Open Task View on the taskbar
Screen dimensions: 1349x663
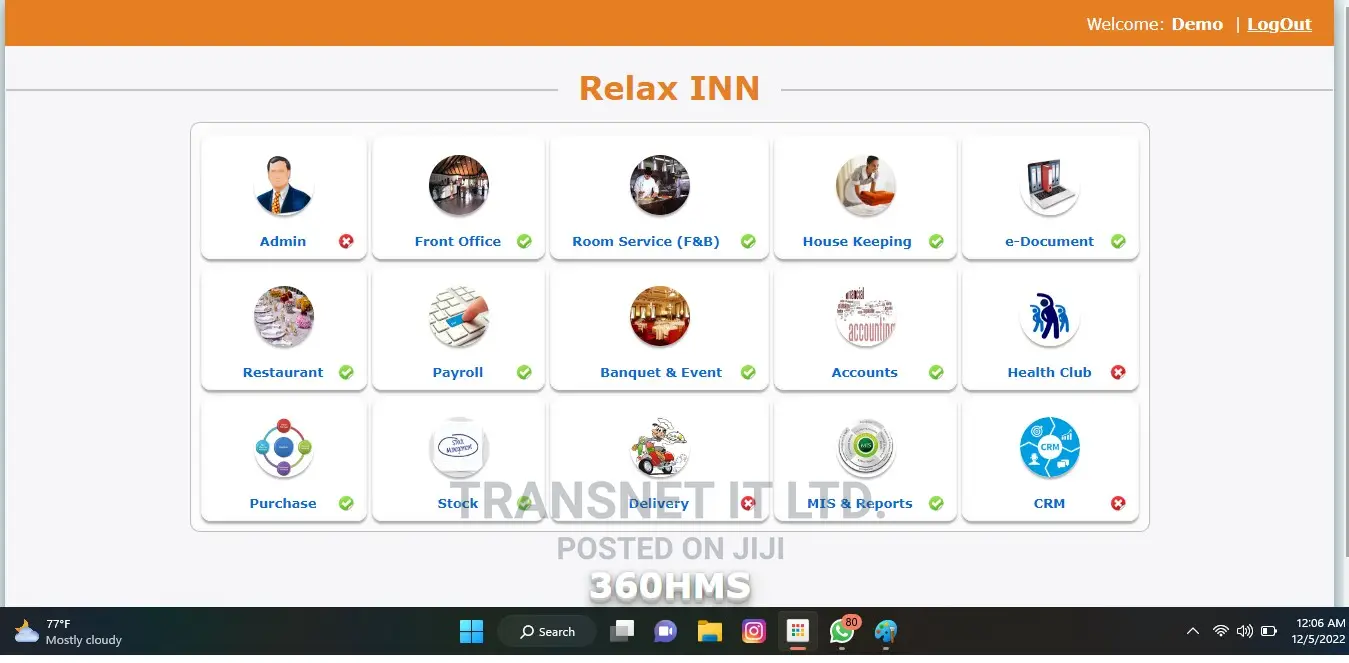click(622, 632)
